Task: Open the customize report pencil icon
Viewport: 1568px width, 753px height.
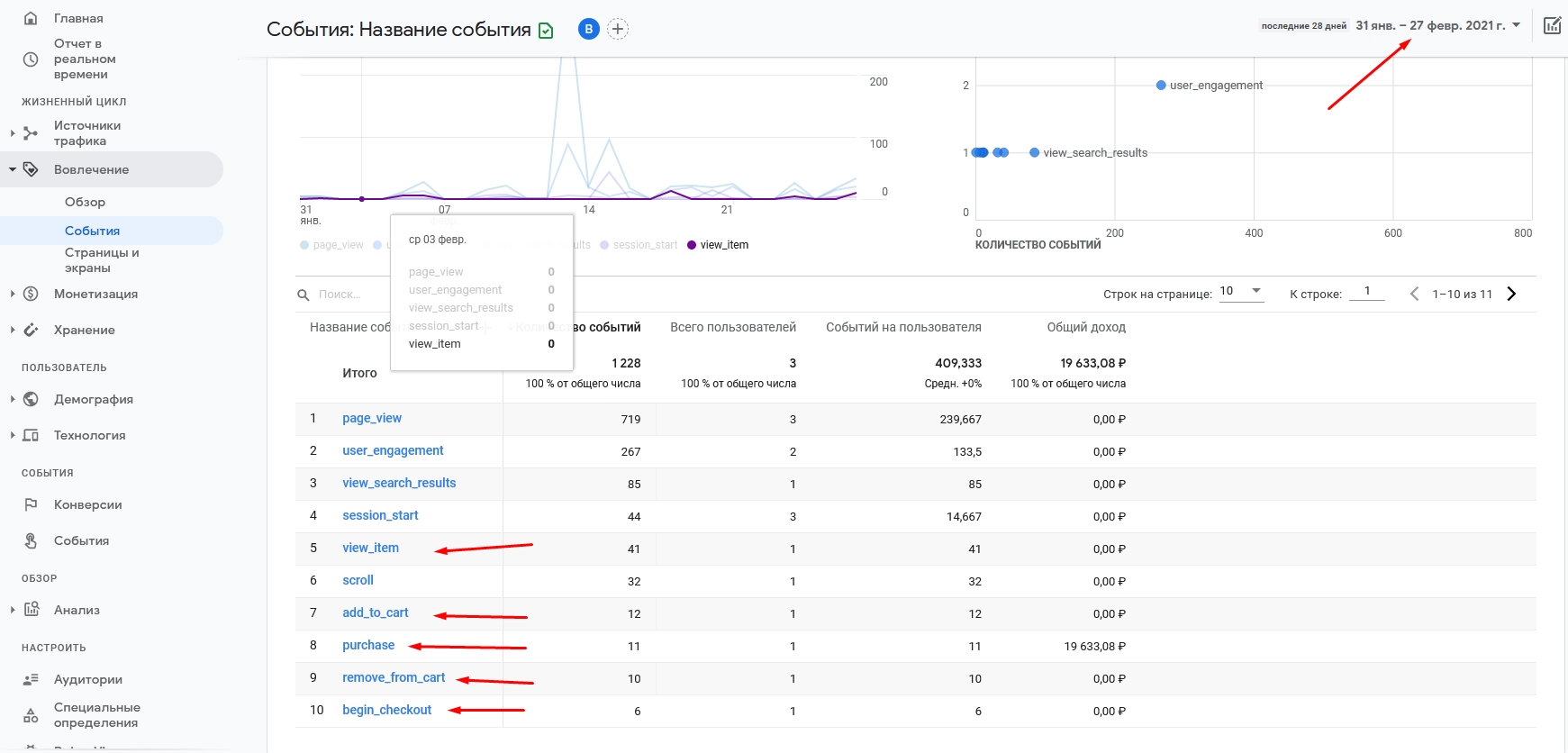Action: tap(1553, 25)
